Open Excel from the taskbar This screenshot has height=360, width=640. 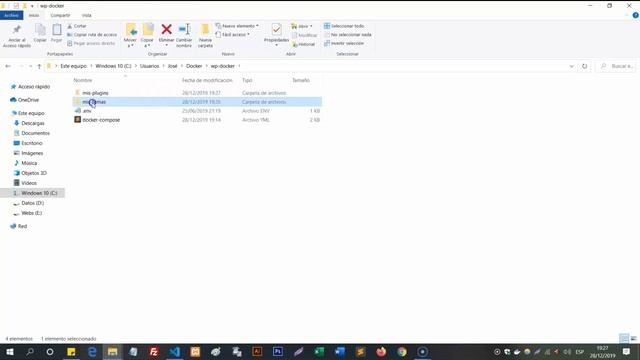pyautogui.click(x=319, y=352)
